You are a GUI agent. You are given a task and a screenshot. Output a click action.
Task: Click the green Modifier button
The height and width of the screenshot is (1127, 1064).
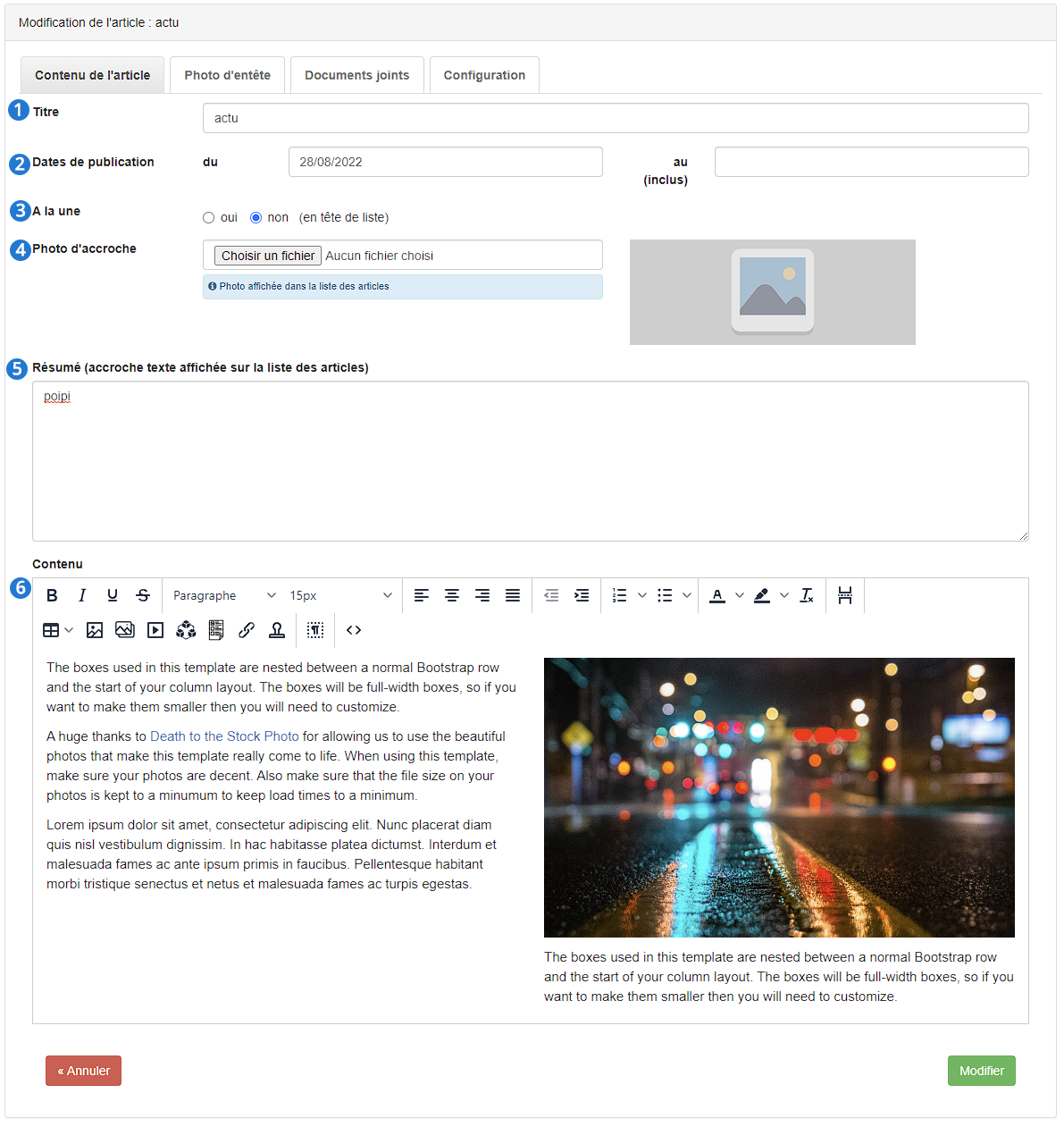coord(982,1071)
